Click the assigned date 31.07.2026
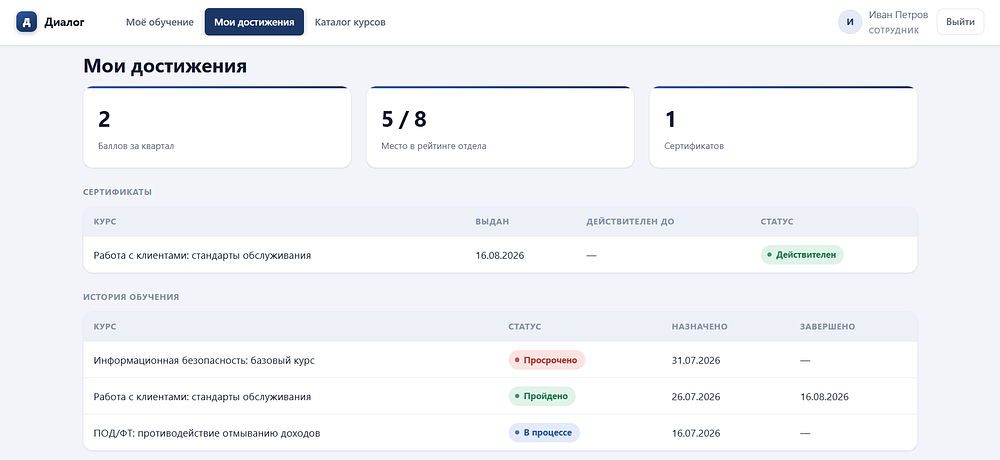Screen dimensions: 1000x460 696,360
